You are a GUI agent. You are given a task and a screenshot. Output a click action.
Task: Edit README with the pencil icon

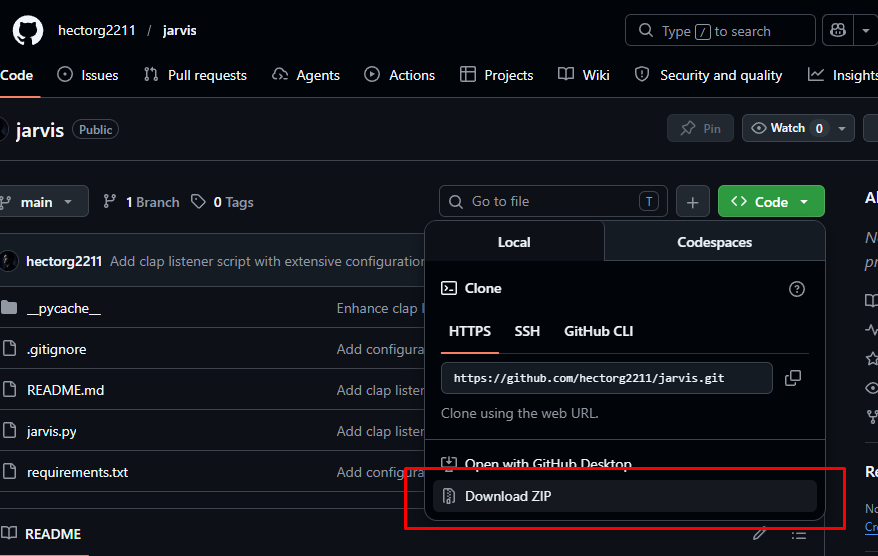759,534
